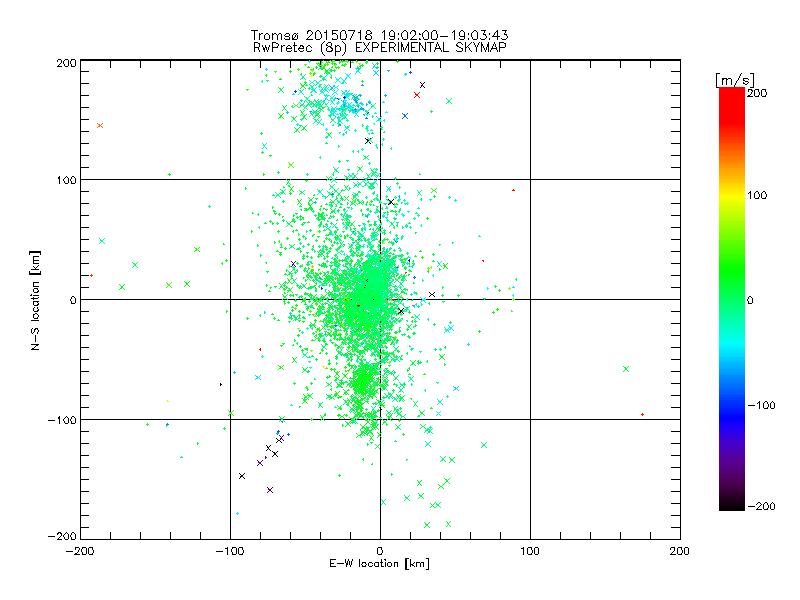Click the lone green X marker at far right
The image size is (800, 600).
coord(626,369)
